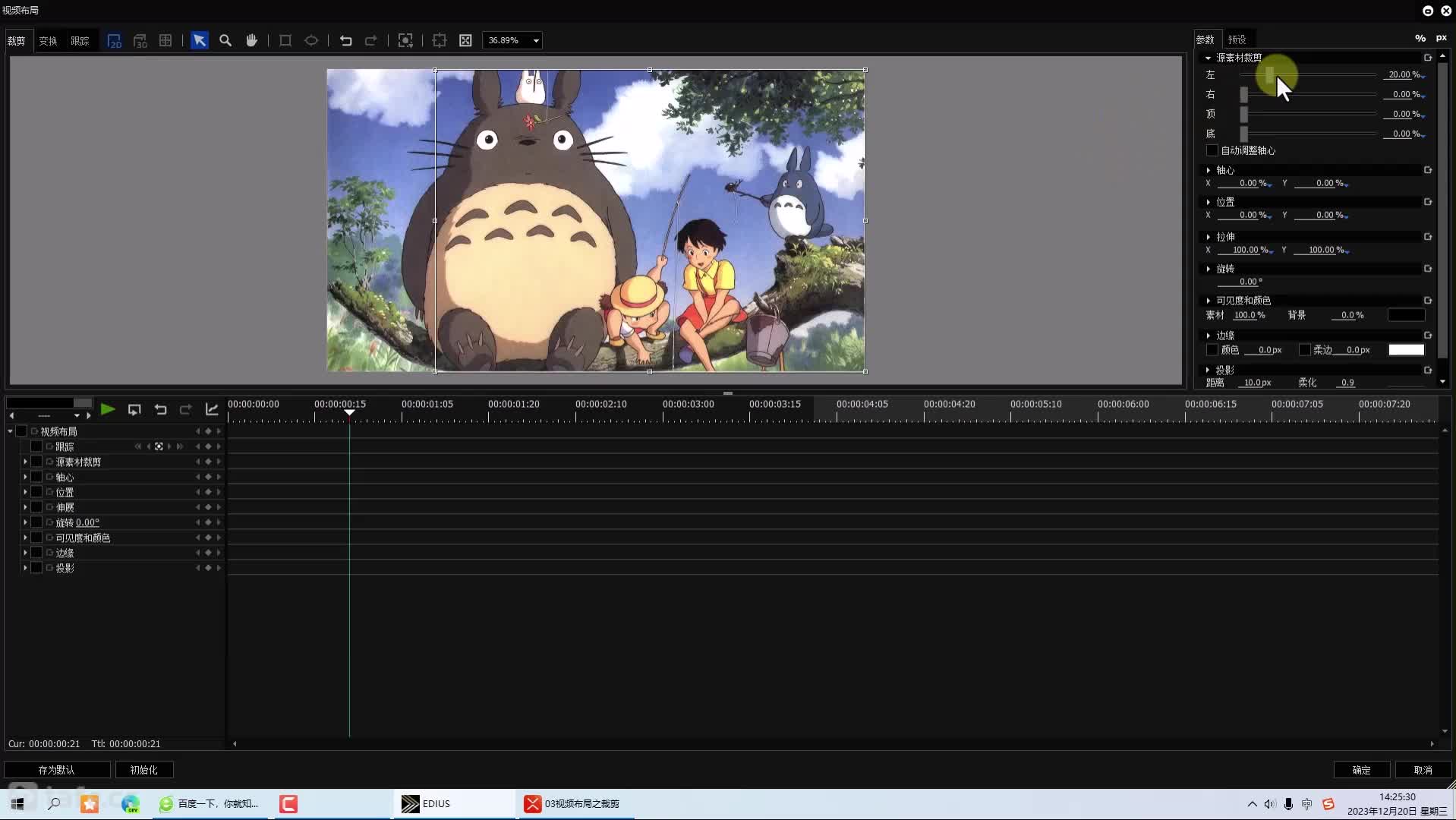Switch to 3D mode icon
This screenshot has width=1456, height=820.
point(140,41)
